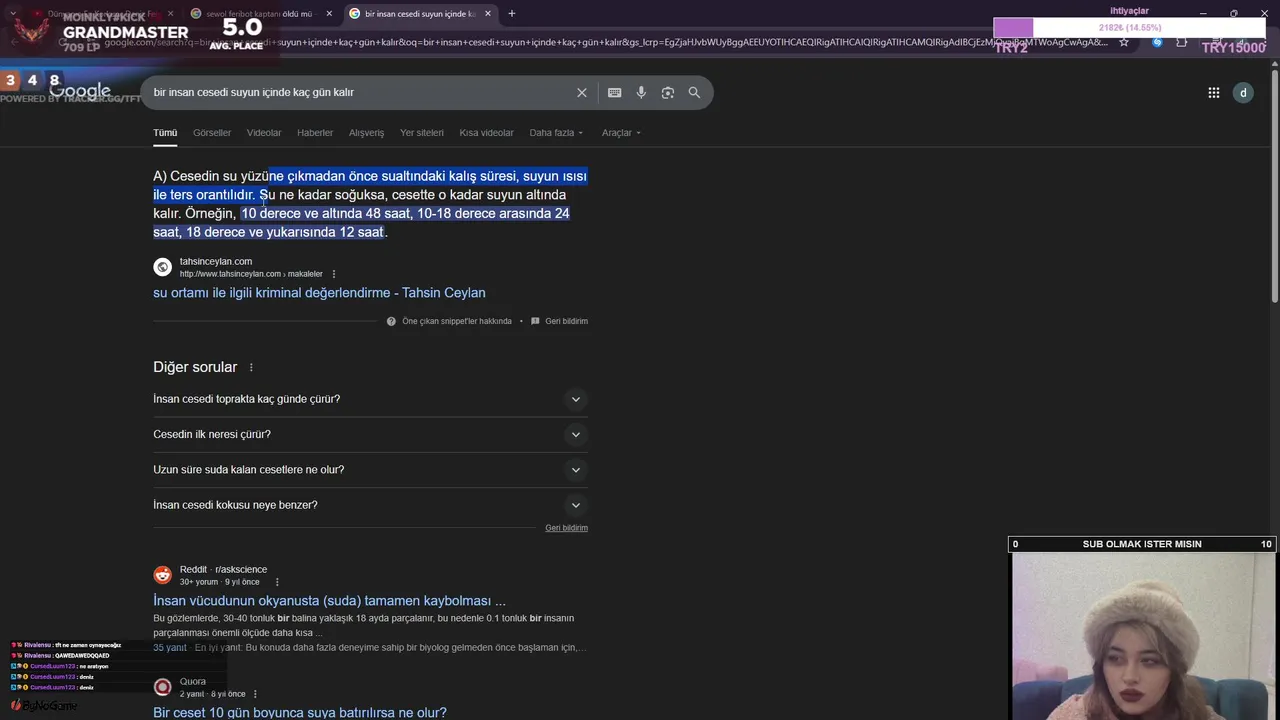Open Reddit result 'İnsan vücudunun okyanusta'
The image size is (1280, 720).
click(329, 601)
